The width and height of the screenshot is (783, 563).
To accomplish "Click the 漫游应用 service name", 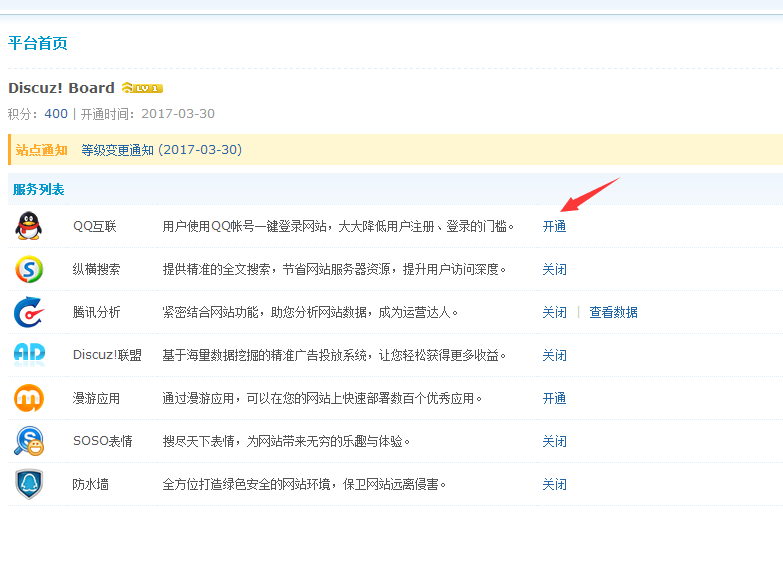I will pos(96,399).
